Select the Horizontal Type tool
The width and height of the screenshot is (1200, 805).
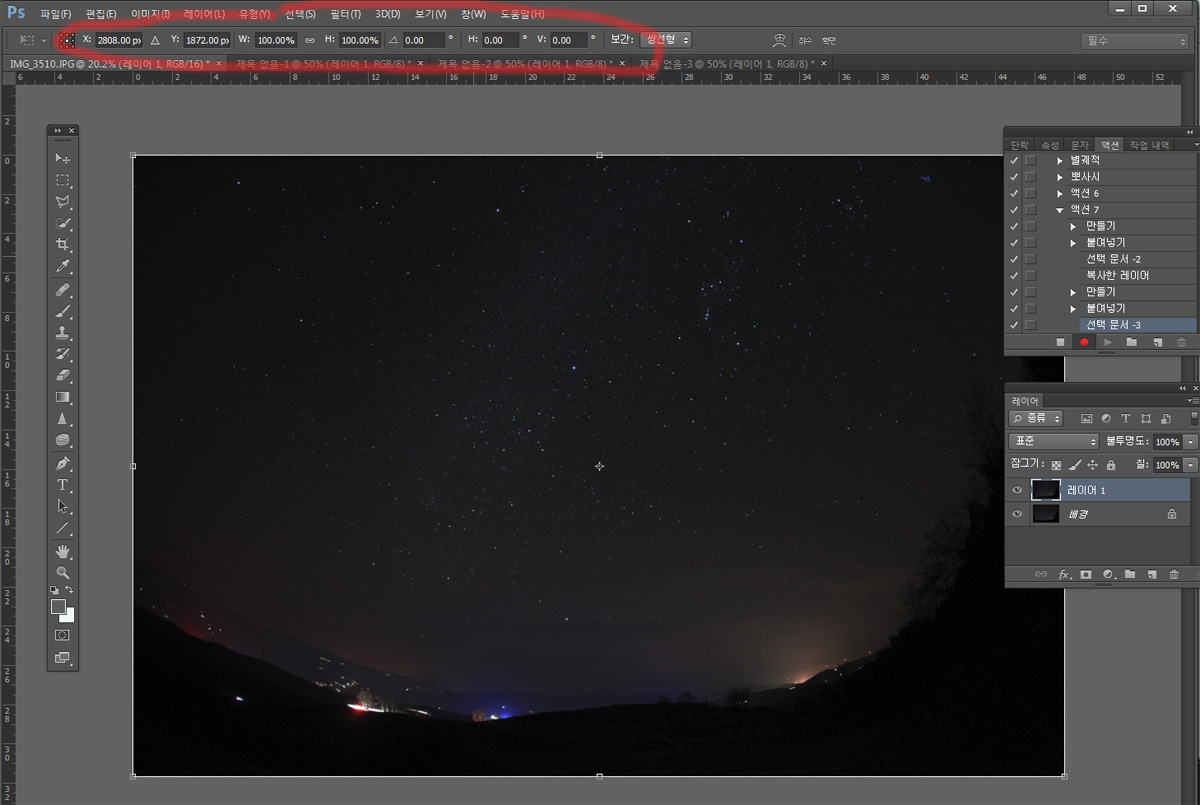pos(63,485)
